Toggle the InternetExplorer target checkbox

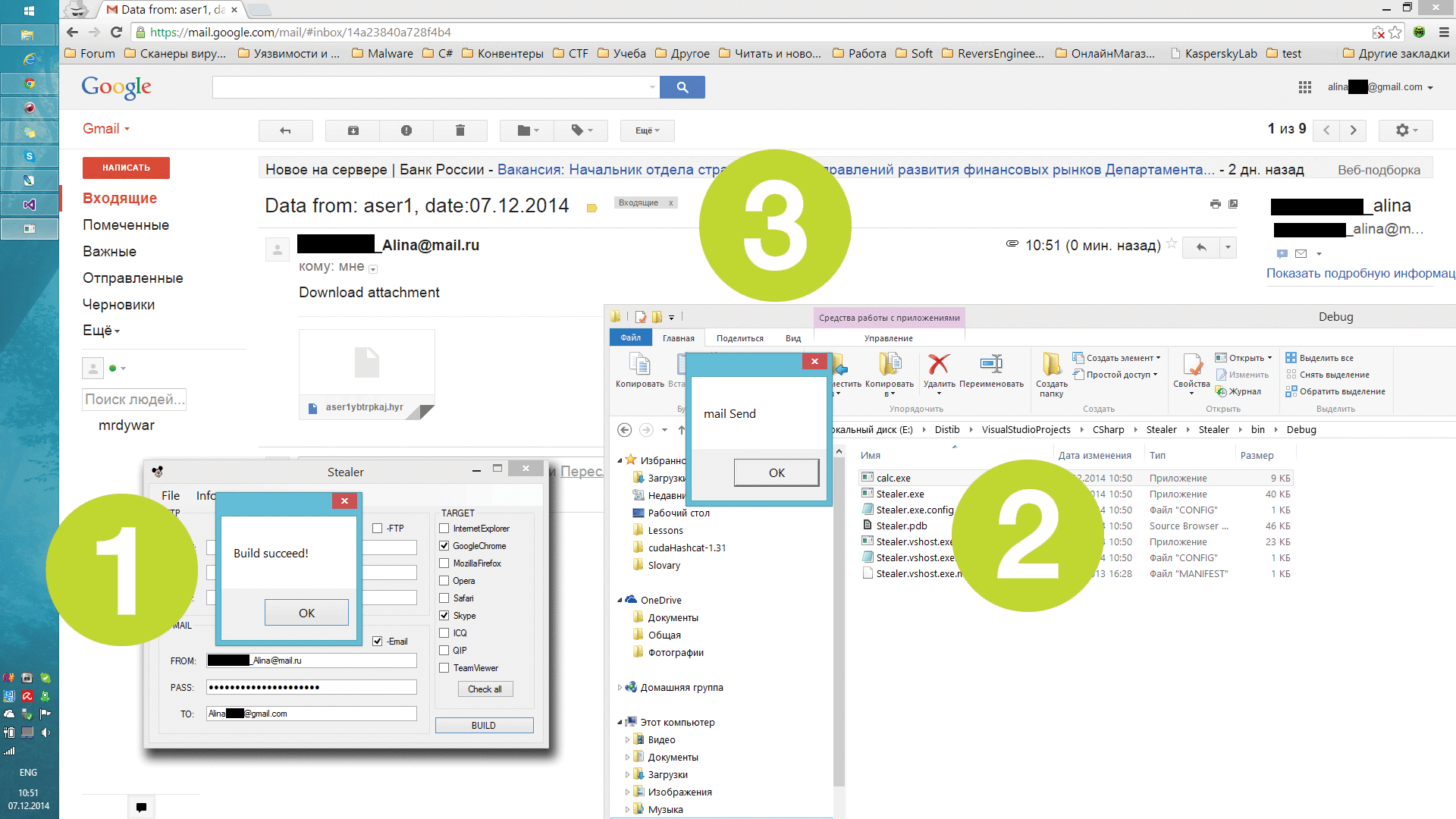[x=444, y=529]
